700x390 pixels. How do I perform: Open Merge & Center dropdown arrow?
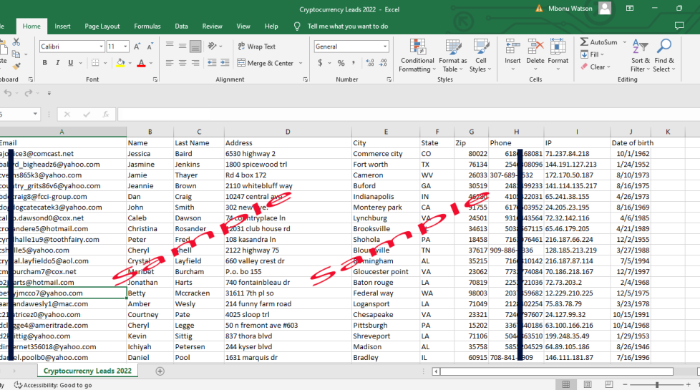pyautogui.click(x=300, y=63)
